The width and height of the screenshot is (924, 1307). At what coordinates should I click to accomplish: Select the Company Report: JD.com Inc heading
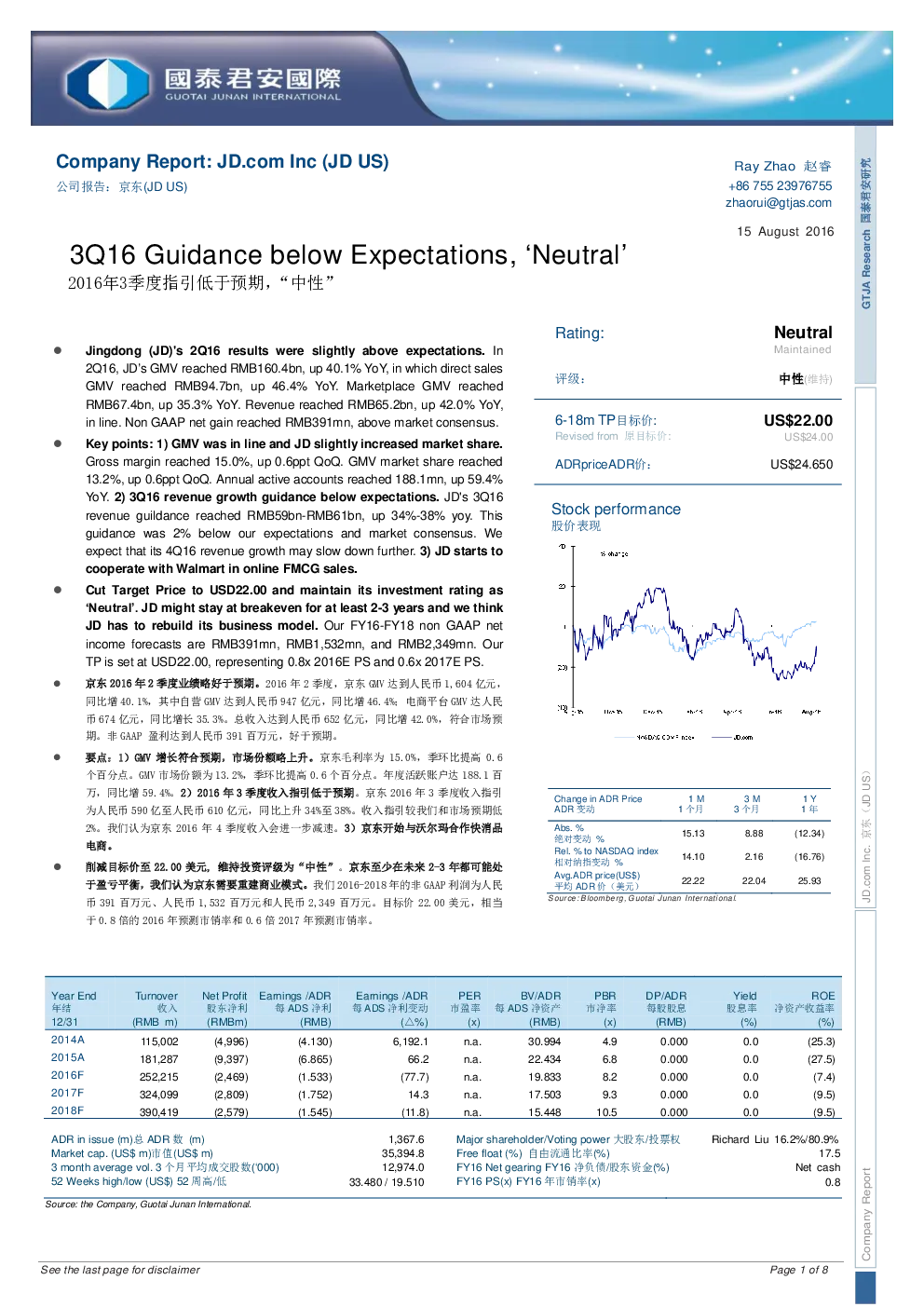(223, 161)
